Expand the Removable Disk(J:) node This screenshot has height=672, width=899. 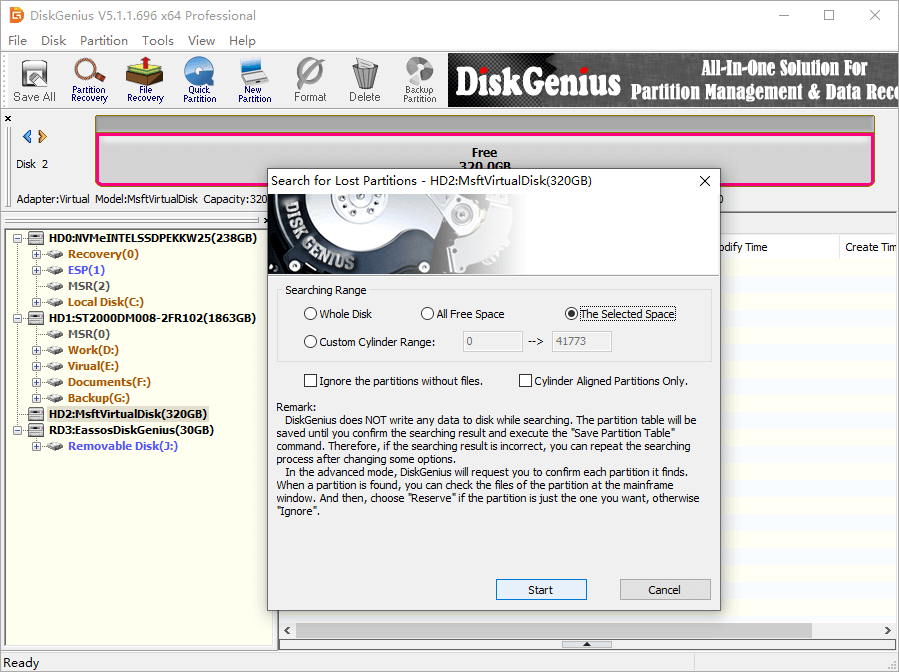pos(37,446)
